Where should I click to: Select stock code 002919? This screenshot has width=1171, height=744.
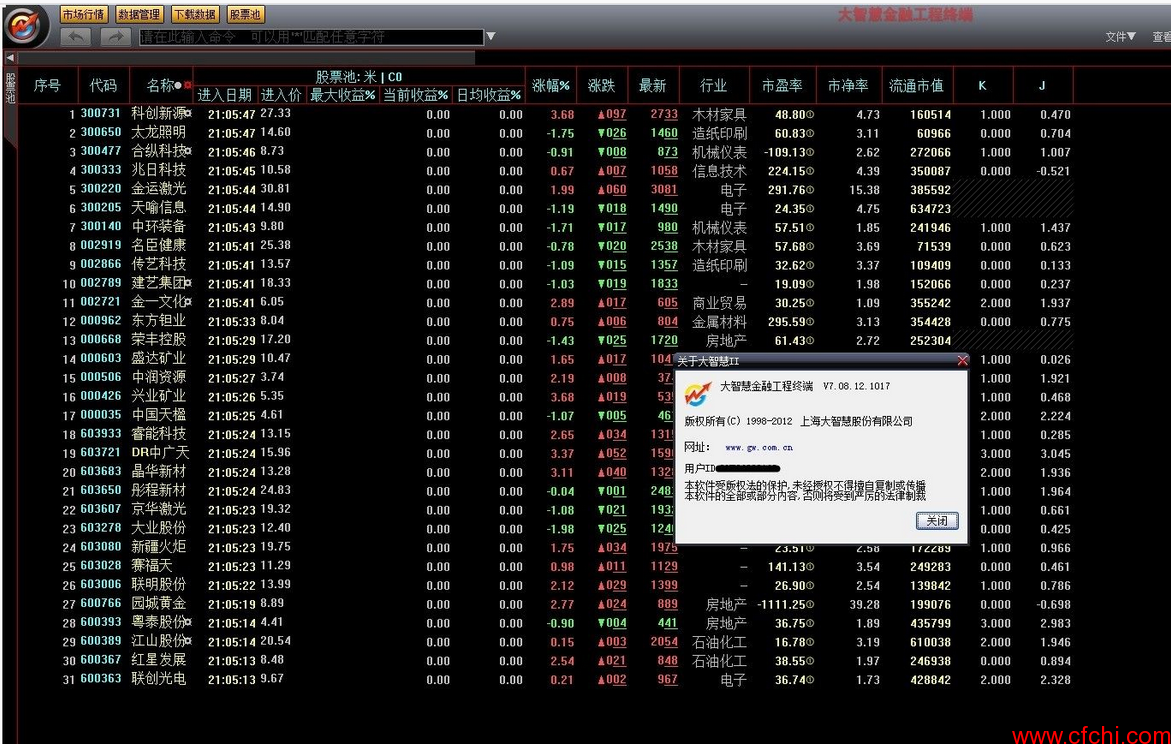coord(100,245)
